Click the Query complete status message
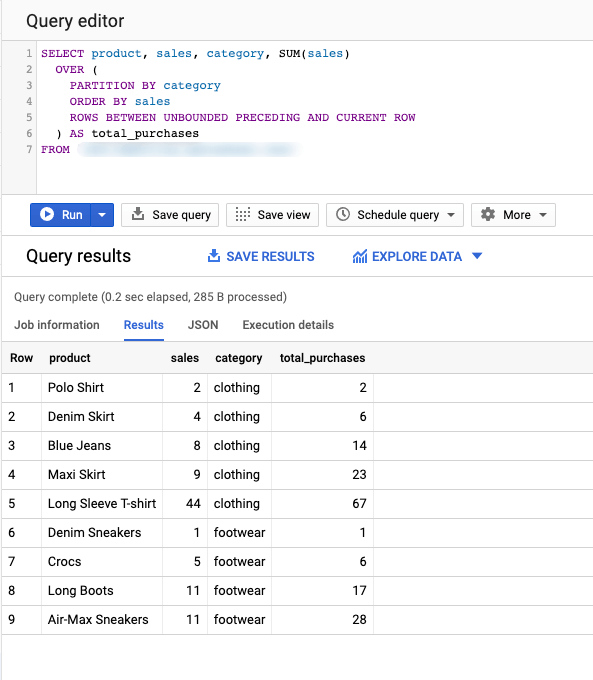 pyautogui.click(x=150, y=297)
